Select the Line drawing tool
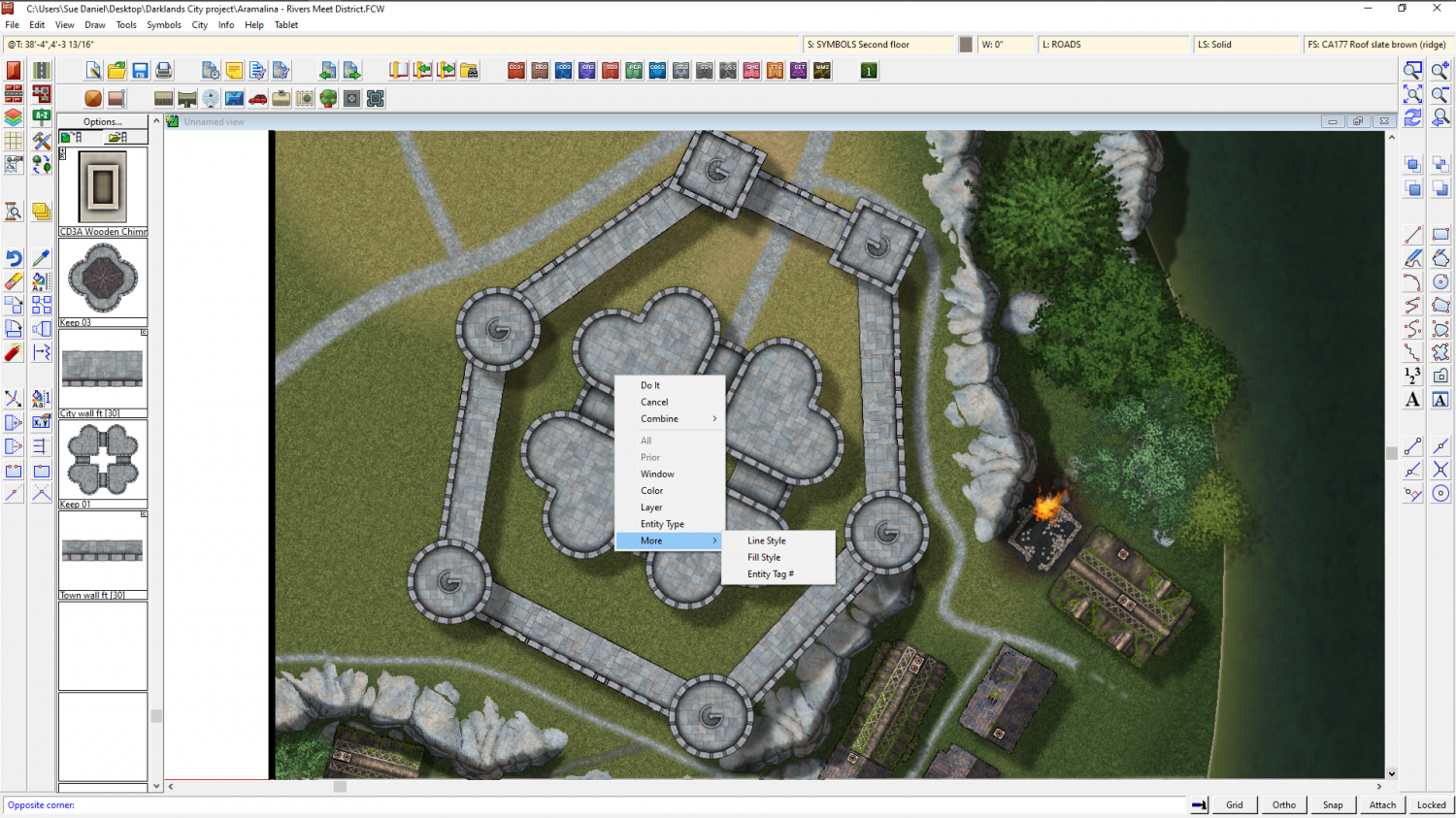The image size is (1456, 818). (x=1412, y=235)
